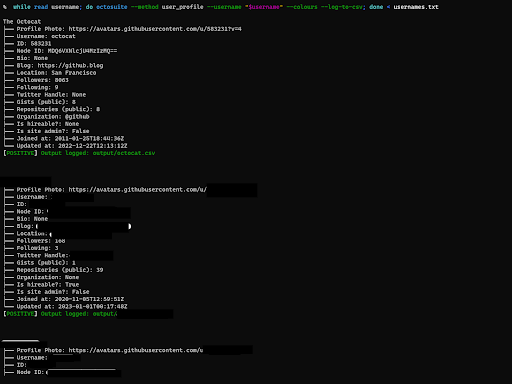This screenshot has width=512, height=384.
Task: Click the second profile photo avatars URL
Action: (138, 190)
